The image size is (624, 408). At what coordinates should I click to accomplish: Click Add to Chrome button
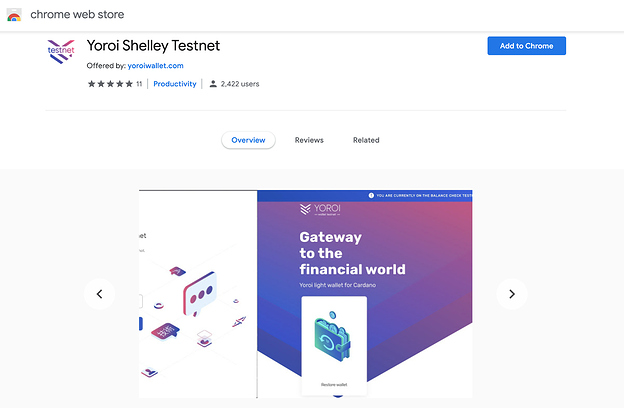526,46
